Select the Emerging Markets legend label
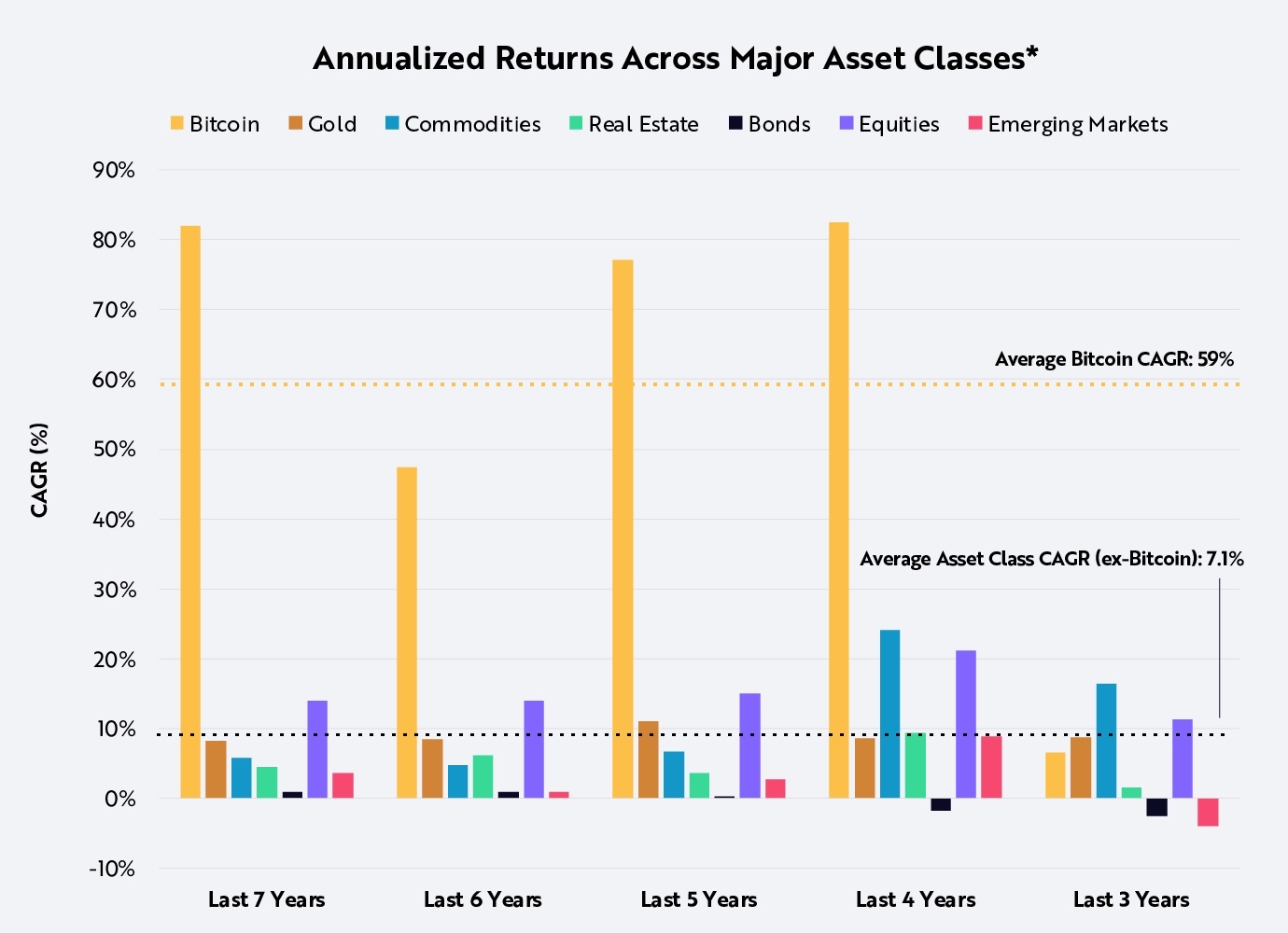The image size is (1288, 933). [x=1077, y=125]
